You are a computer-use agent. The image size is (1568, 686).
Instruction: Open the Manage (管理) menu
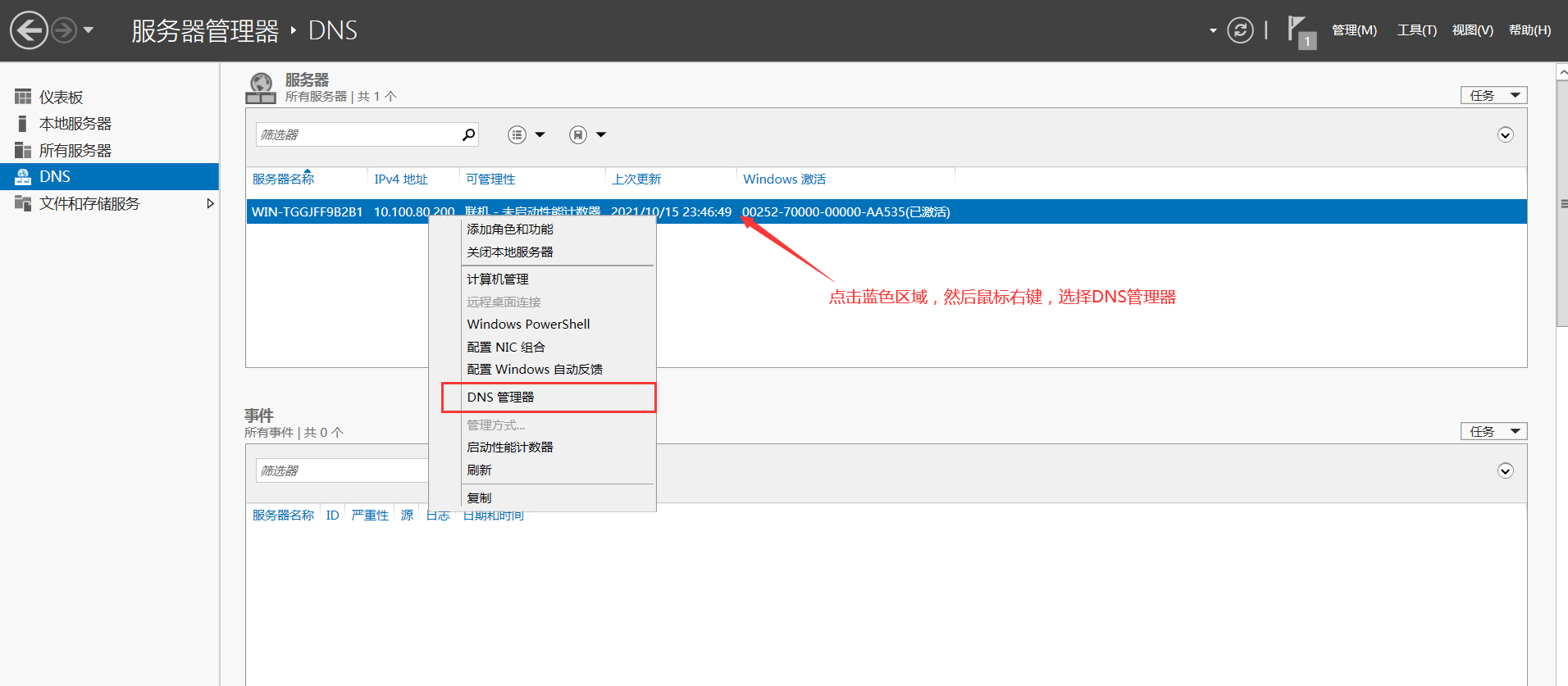tap(1353, 30)
